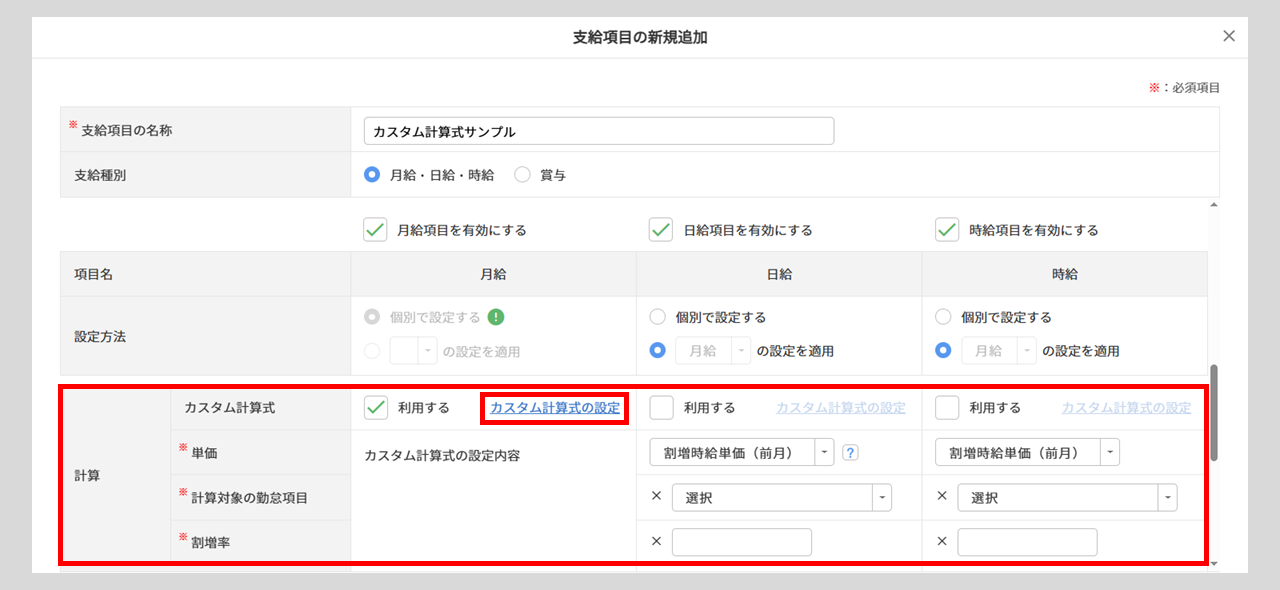Viewport: 1280px width, 590px height.
Task: Click the dialog's vertical scrollbar thumb
Action: point(1214,412)
